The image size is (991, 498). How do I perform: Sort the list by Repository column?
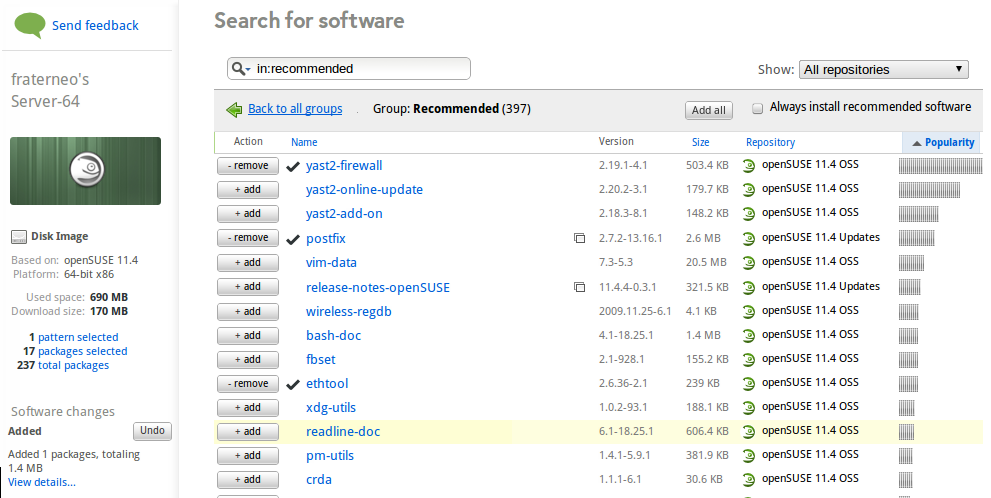pyautogui.click(x=770, y=142)
